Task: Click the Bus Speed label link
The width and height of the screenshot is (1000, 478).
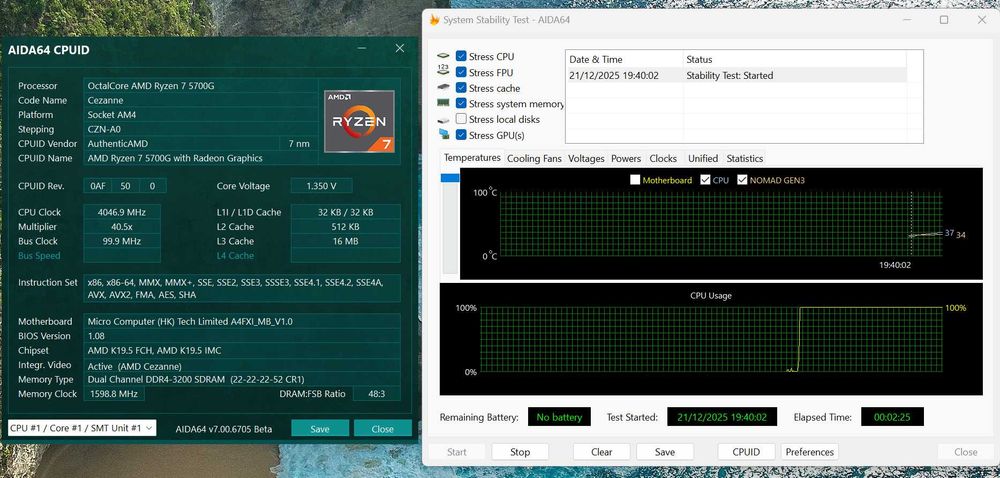Action: point(39,256)
